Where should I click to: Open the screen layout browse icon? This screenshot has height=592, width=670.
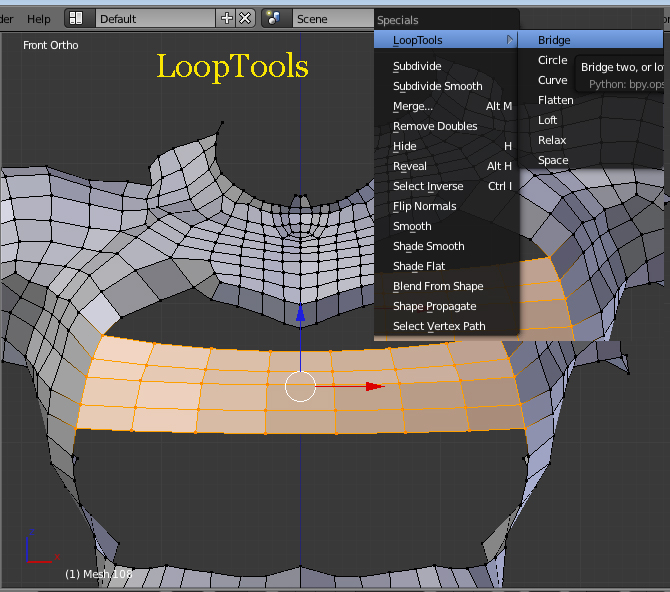click(x=79, y=18)
